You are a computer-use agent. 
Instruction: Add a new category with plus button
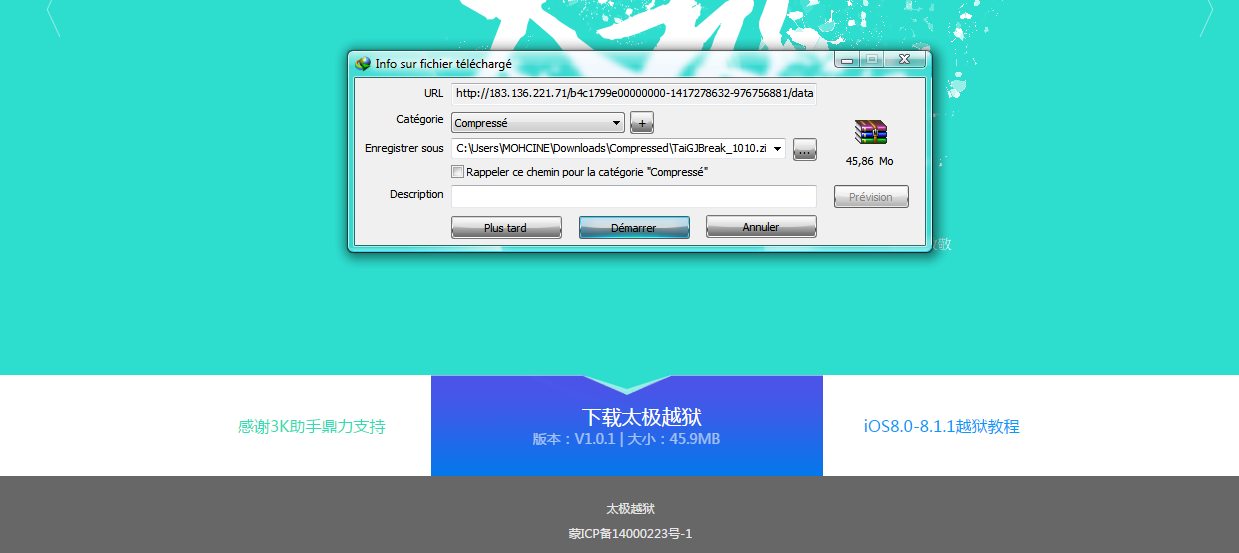tap(642, 123)
